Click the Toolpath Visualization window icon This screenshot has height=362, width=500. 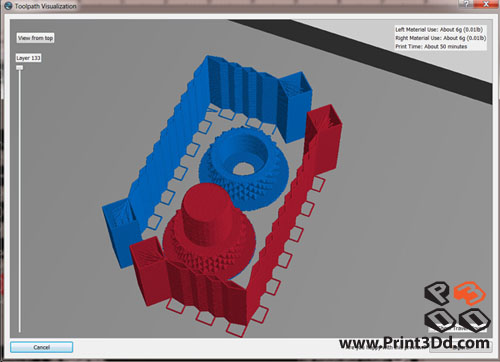click(x=8, y=6)
